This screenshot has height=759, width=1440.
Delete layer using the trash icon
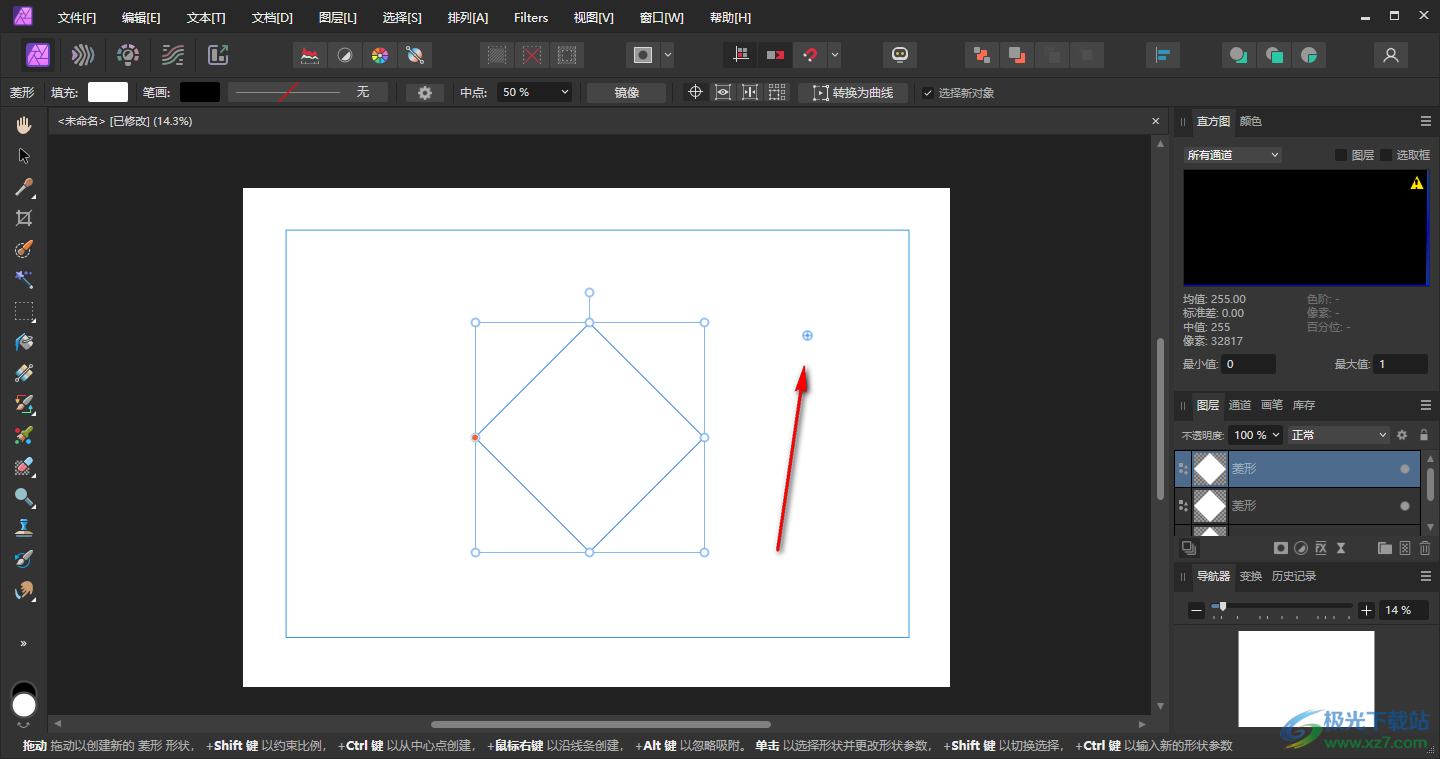[1425, 548]
